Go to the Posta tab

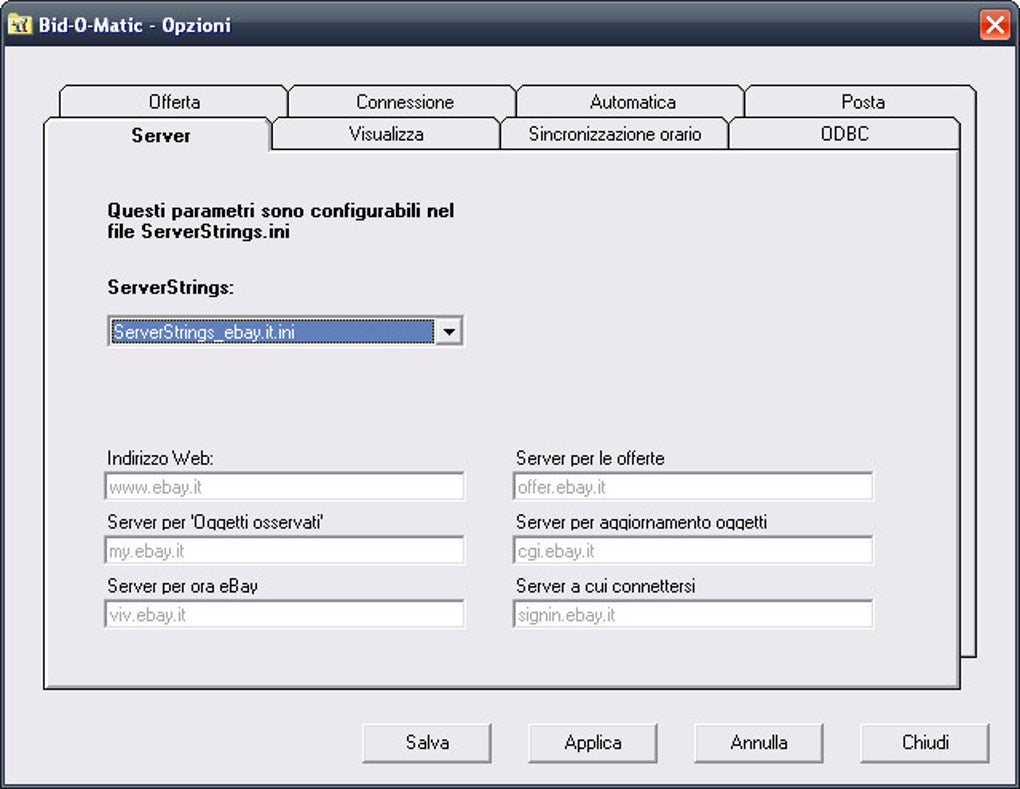click(863, 101)
